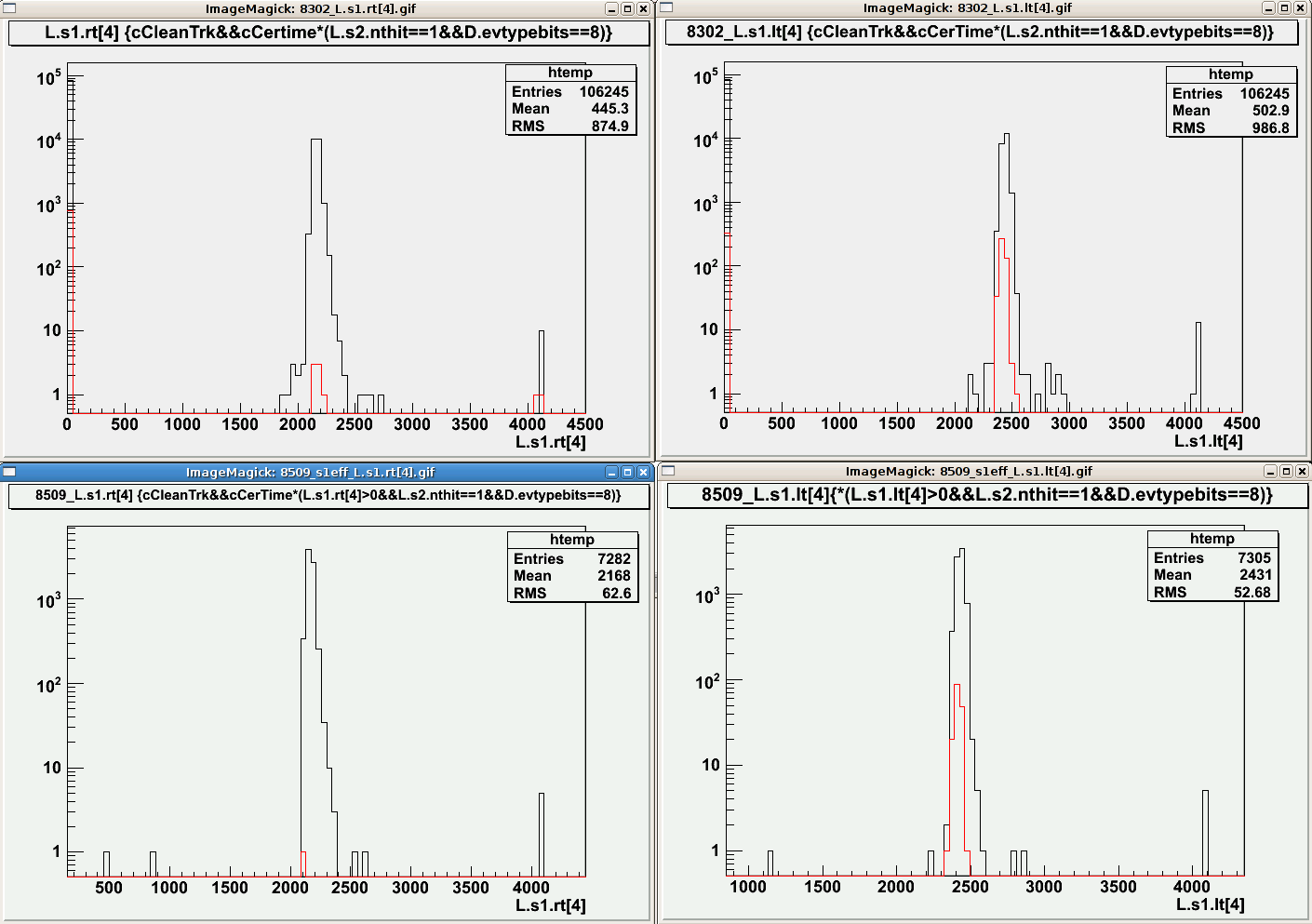The width and height of the screenshot is (1312, 924).
Task: Click title bar text 'ImageMagick: 8302_L.s1.lt[4].gif'
Action: [968, 7]
